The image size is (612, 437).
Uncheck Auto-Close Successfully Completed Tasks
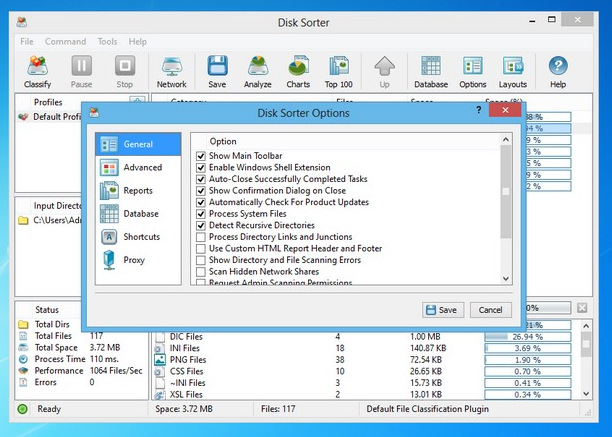pos(201,179)
